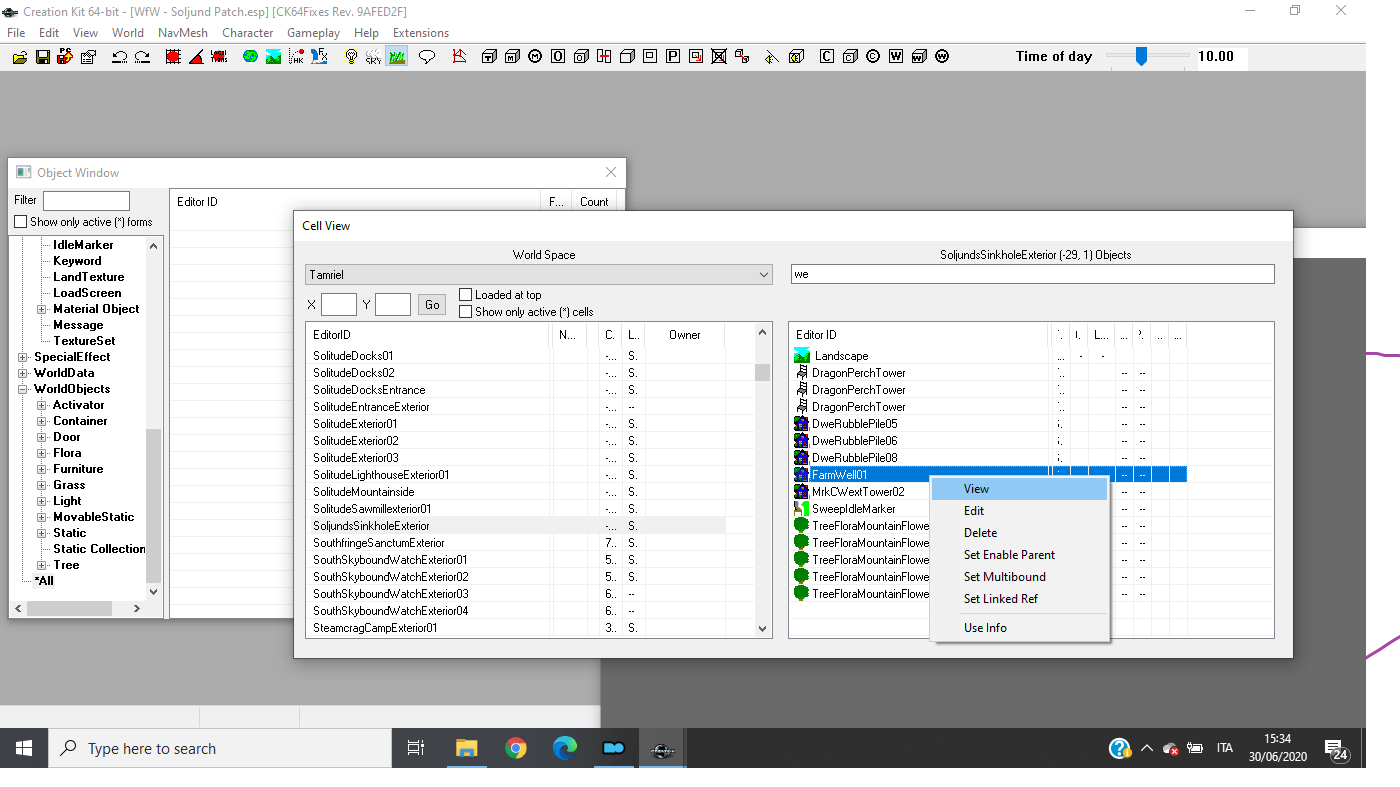Click the circled W toolbar icon
The image size is (1400, 787).
click(942, 57)
